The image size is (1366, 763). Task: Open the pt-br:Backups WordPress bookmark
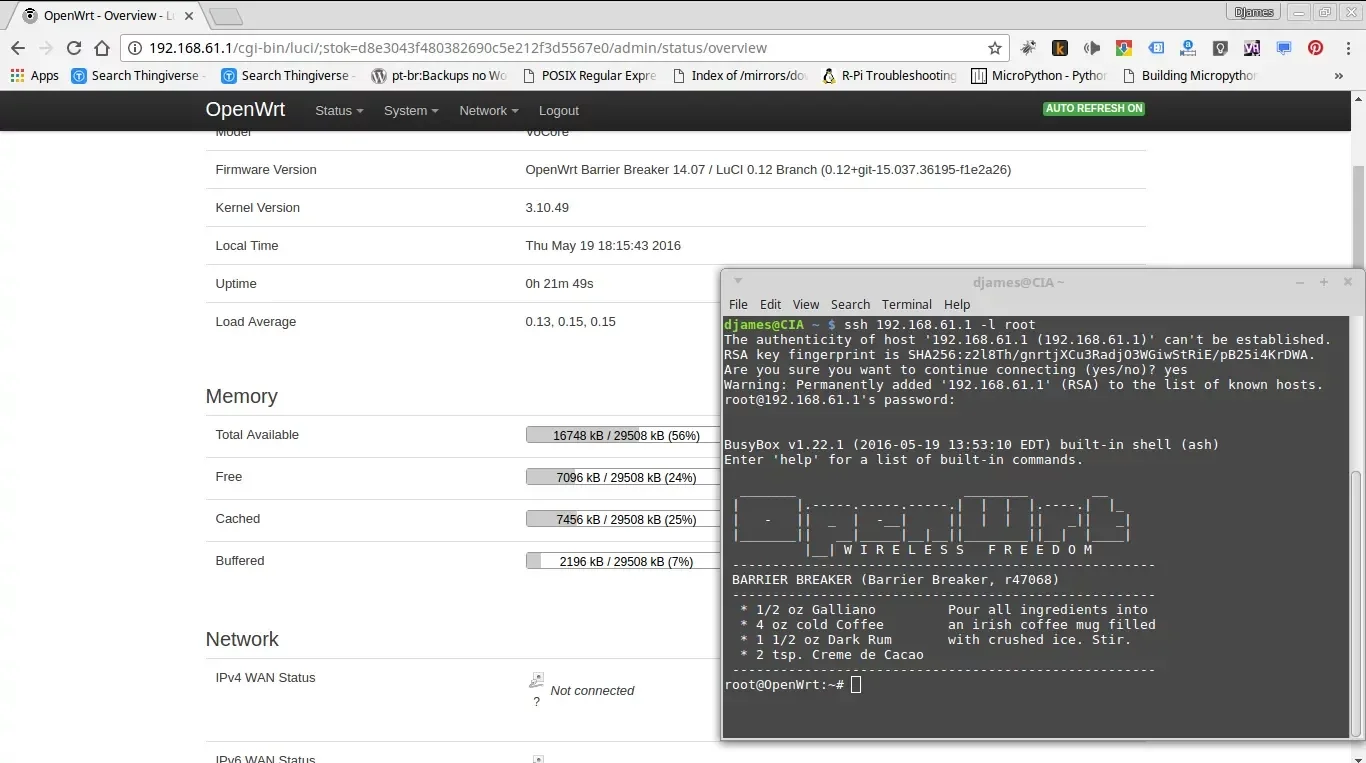(x=439, y=76)
